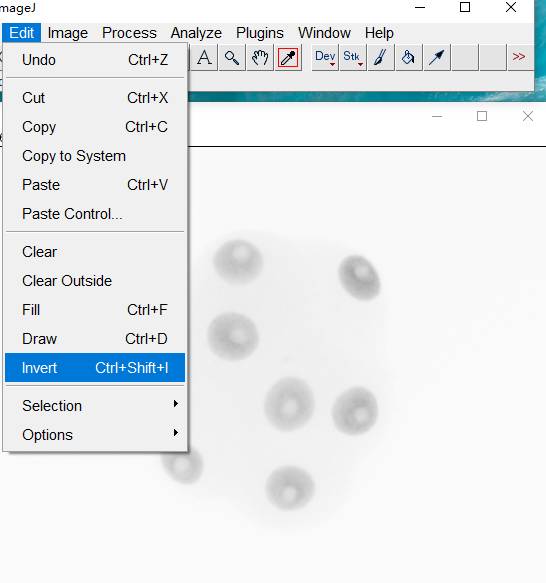Choose Invert from the Edit menu

click(x=95, y=368)
